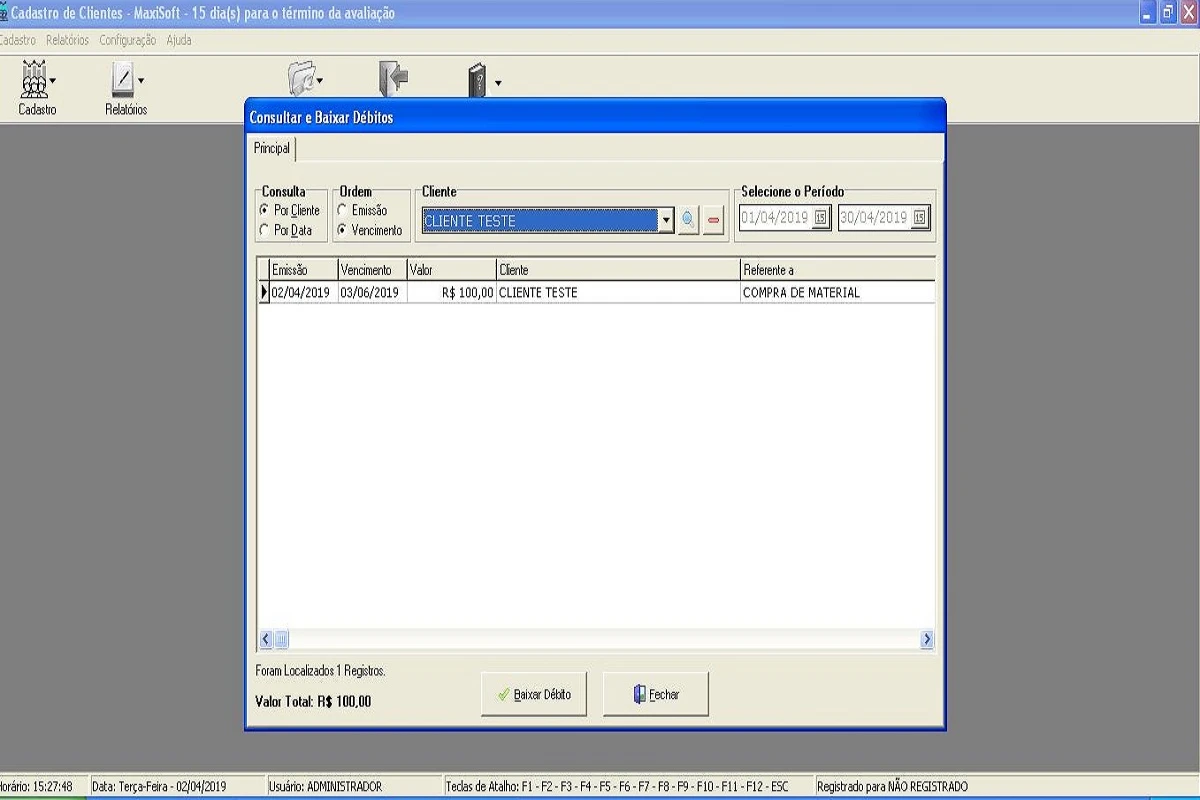1200x800 pixels.
Task: Click the red minus icon beside Cliente
Action: (x=713, y=221)
